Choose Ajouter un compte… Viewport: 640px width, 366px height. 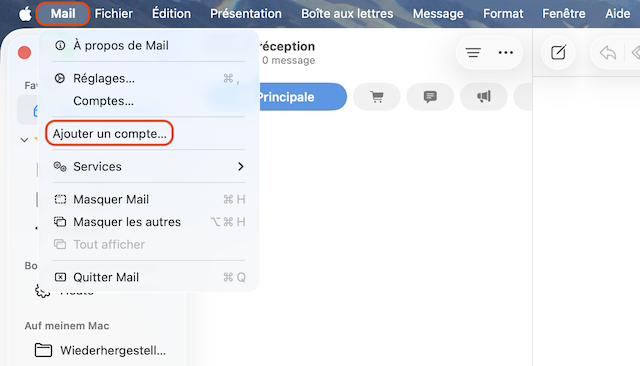(109, 133)
